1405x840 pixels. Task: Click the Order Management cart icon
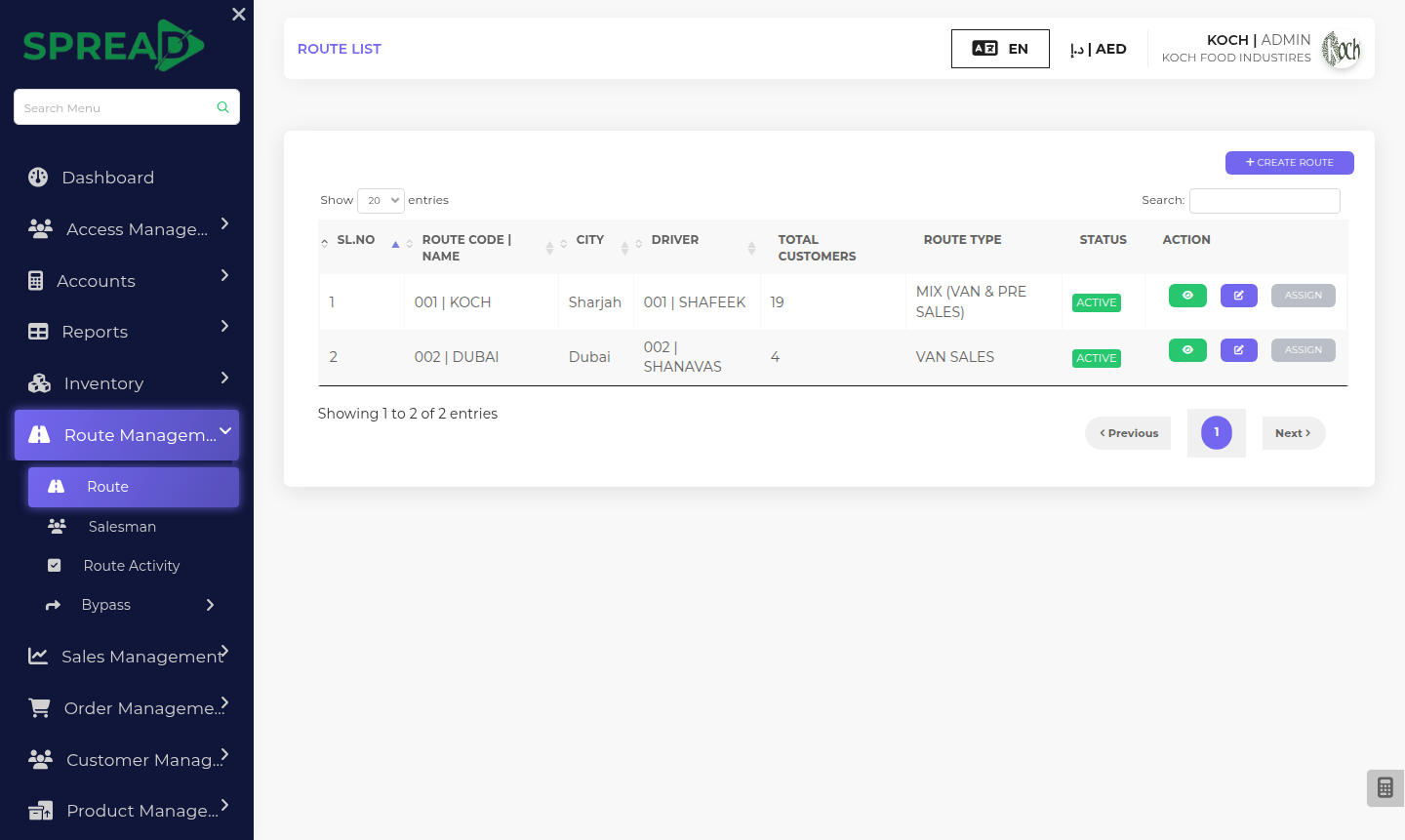click(x=39, y=707)
